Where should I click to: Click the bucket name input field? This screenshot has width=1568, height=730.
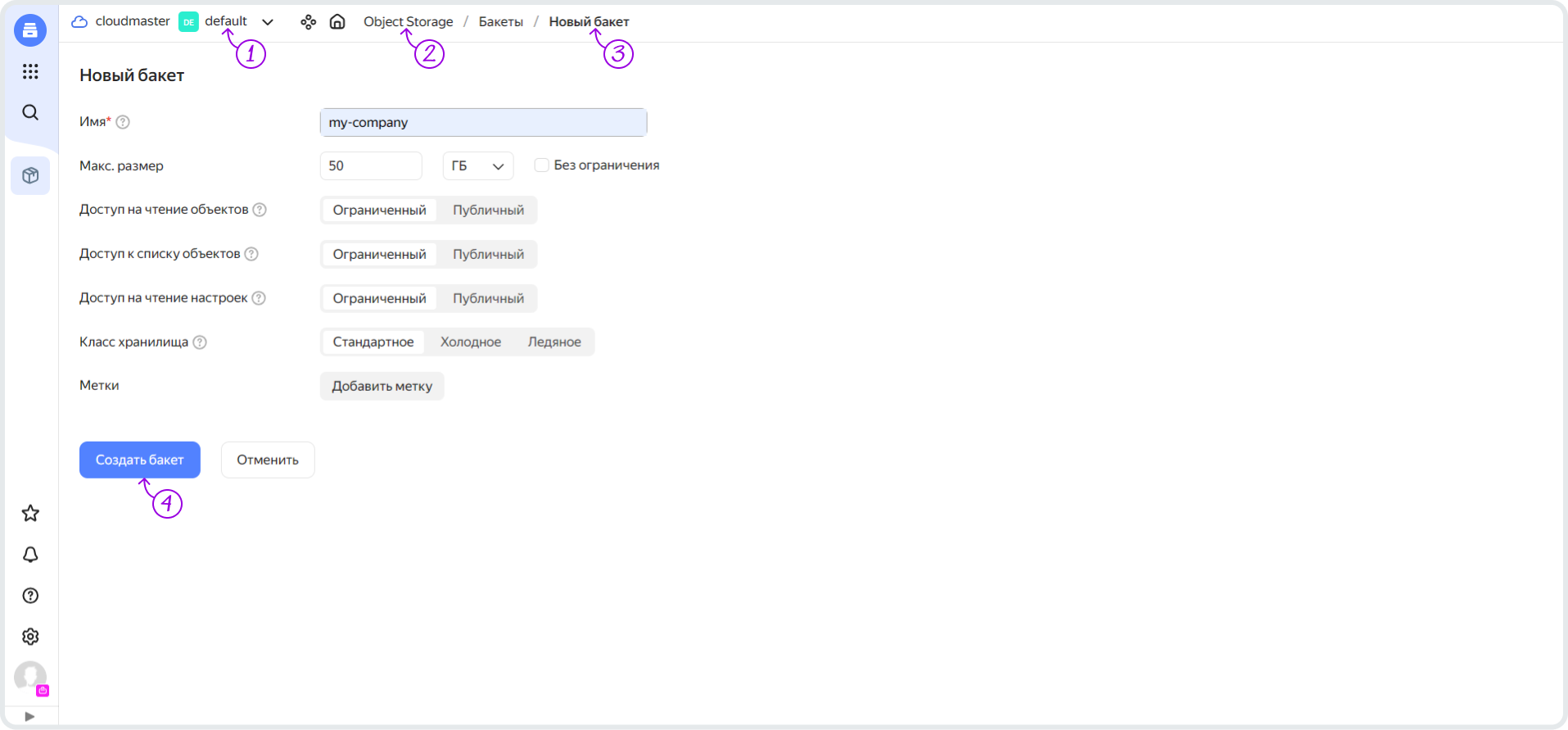click(x=483, y=122)
